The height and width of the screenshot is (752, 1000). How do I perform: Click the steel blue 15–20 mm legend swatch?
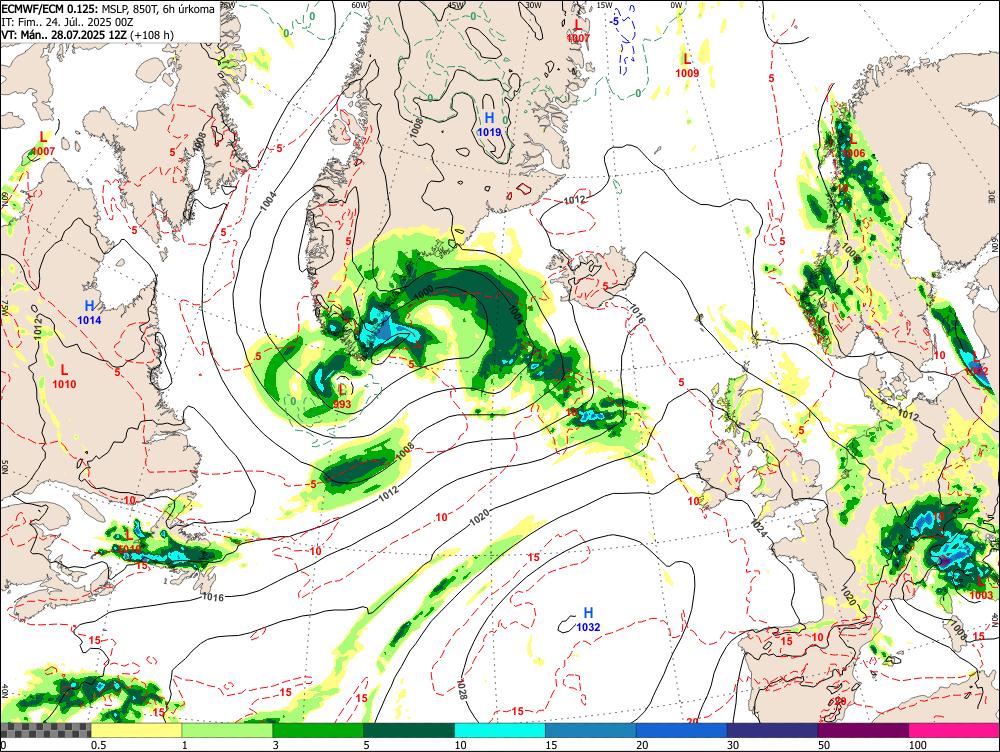point(591,730)
